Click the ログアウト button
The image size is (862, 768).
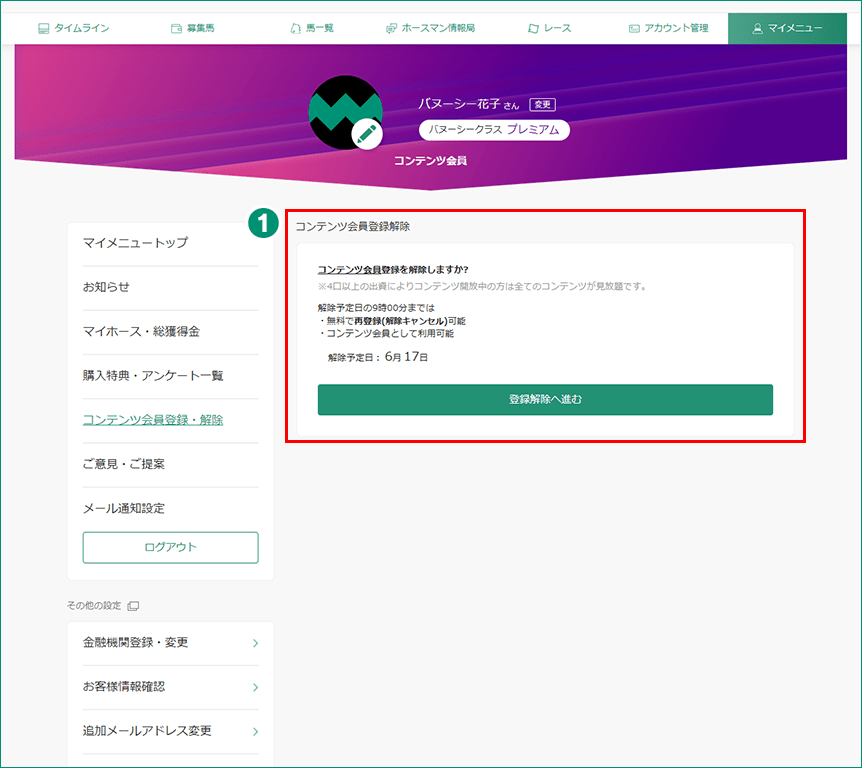pos(170,547)
